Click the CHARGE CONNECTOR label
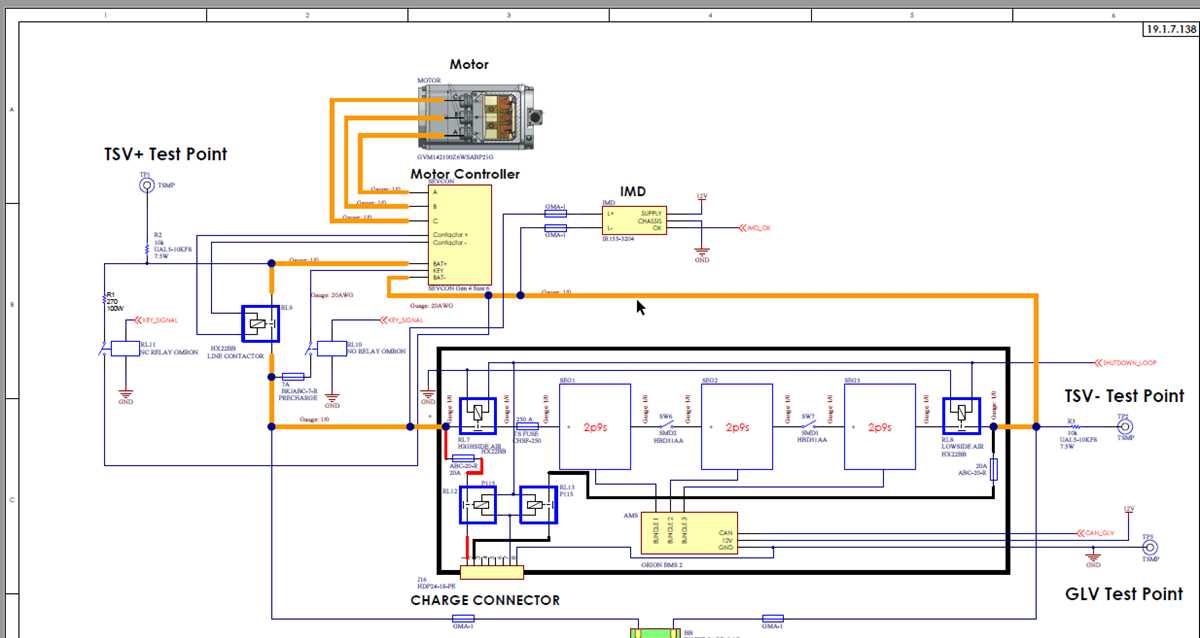Image resolution: width=1200 pixels, height=638 pixels. 486,600
